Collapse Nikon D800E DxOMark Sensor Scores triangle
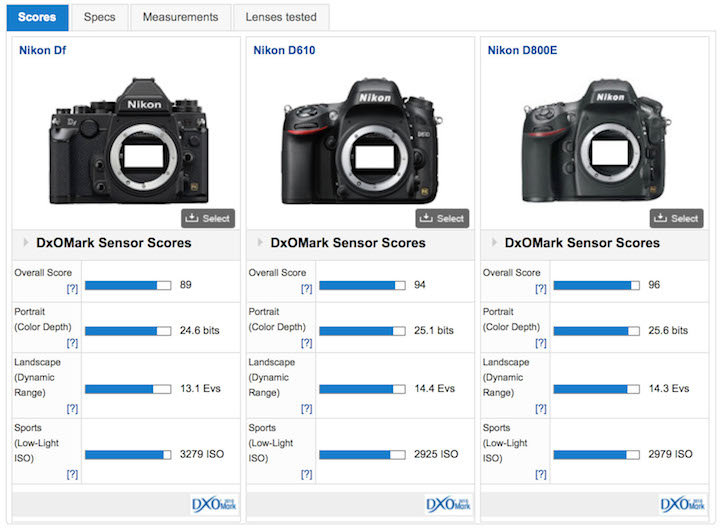 click(x=494, y=242)
